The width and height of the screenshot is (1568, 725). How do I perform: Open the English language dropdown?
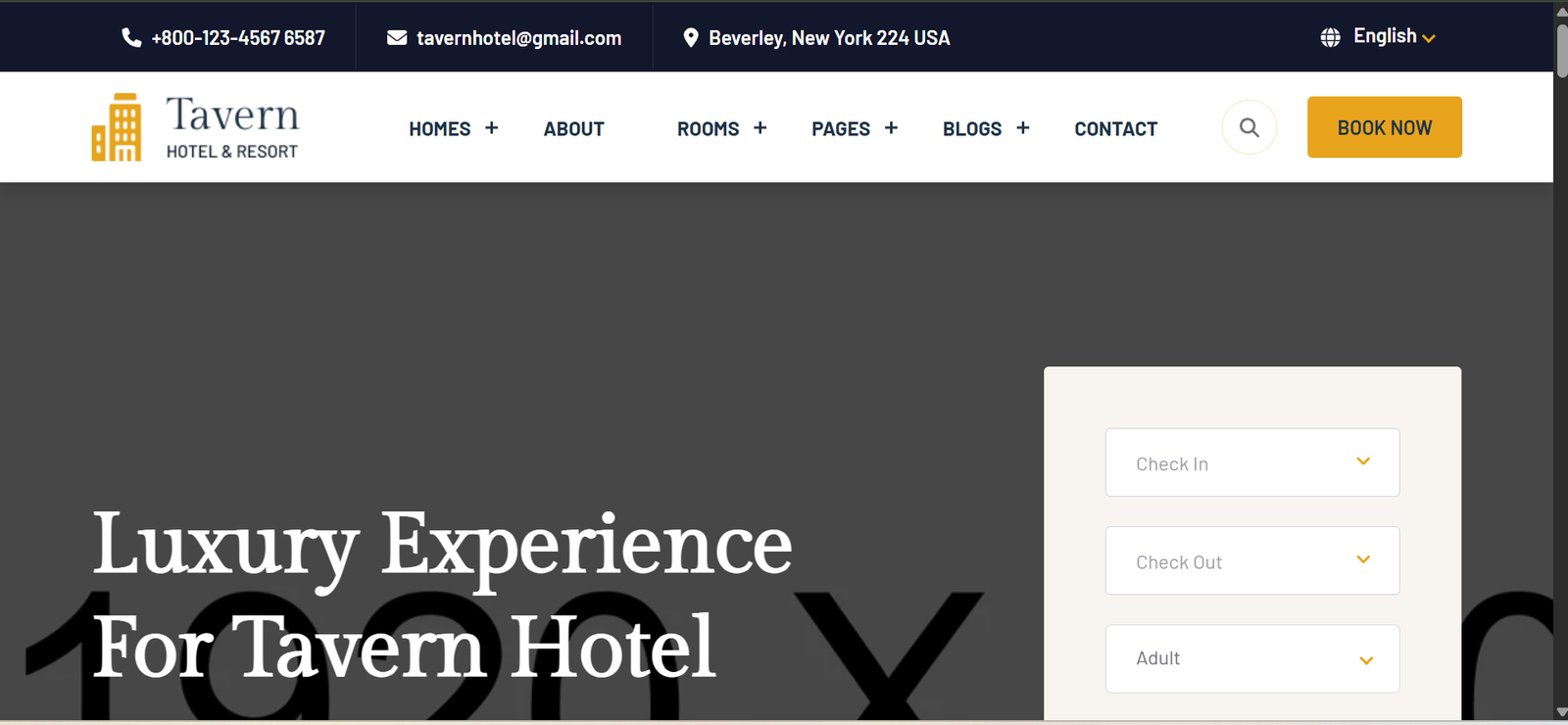[x=1394, y=37]
